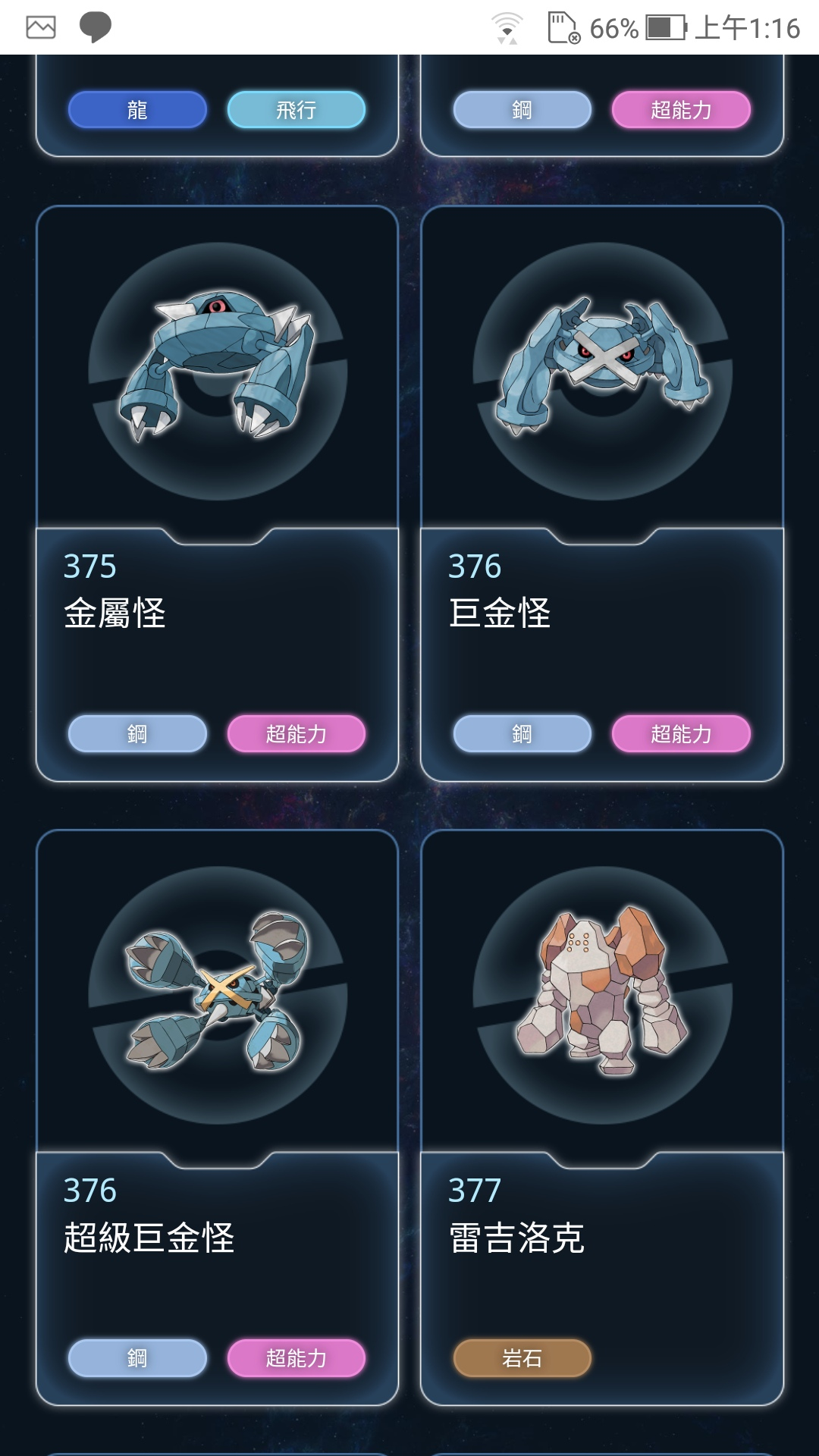The height and width of the screenshot is (1456, 819).
Task: Tap the 岩石 type tag on 雷吉洛克
Action: coord(522,1358)
